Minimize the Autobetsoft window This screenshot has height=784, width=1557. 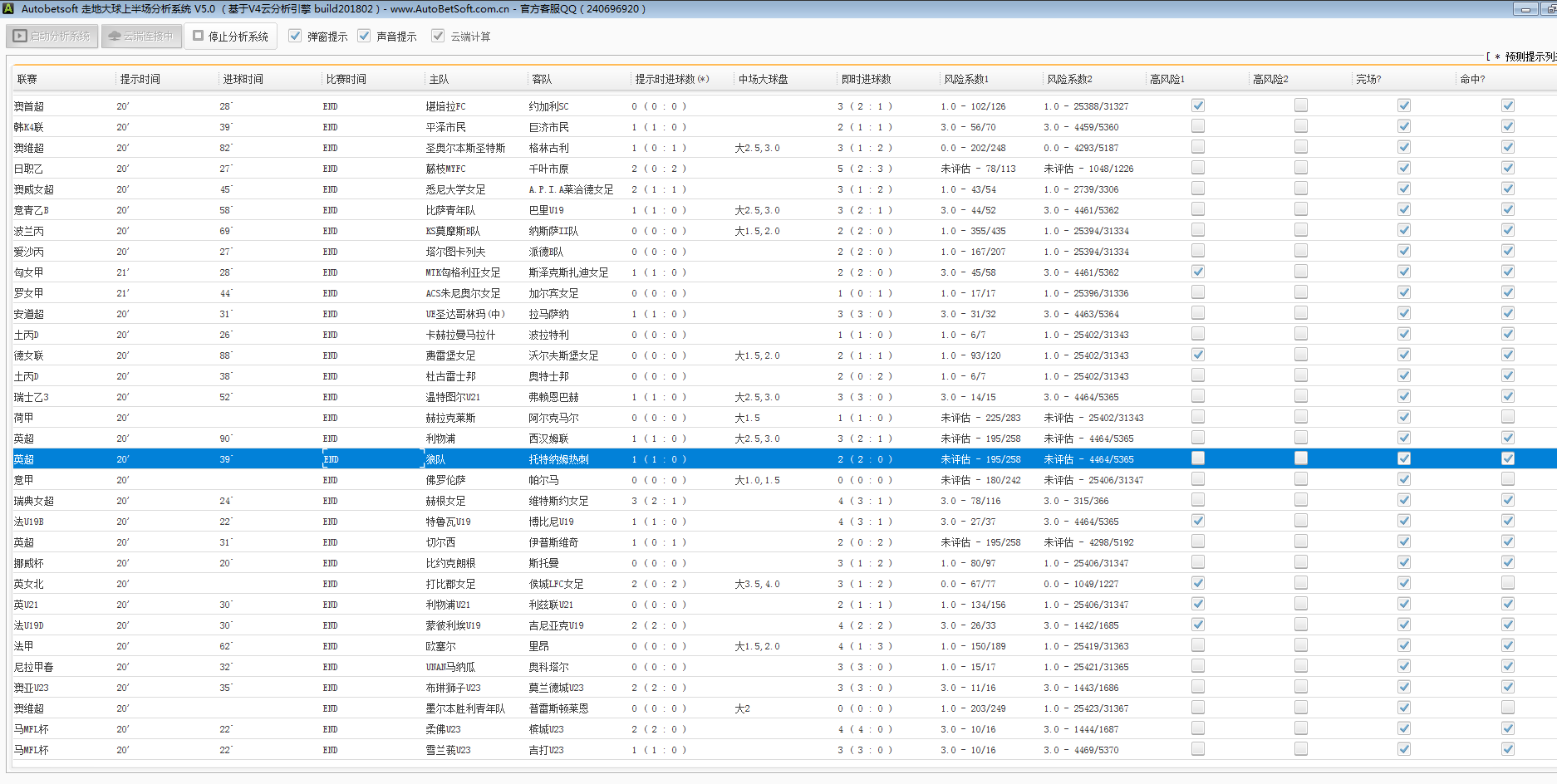tap(1525, 9)
